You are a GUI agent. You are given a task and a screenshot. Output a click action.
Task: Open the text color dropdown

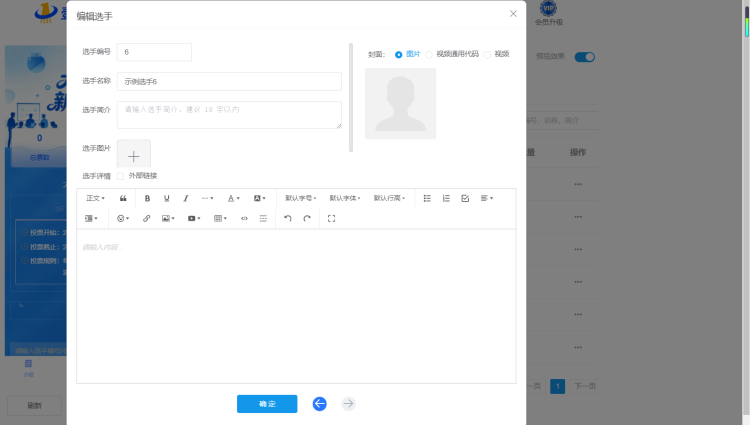coord(233,198)
